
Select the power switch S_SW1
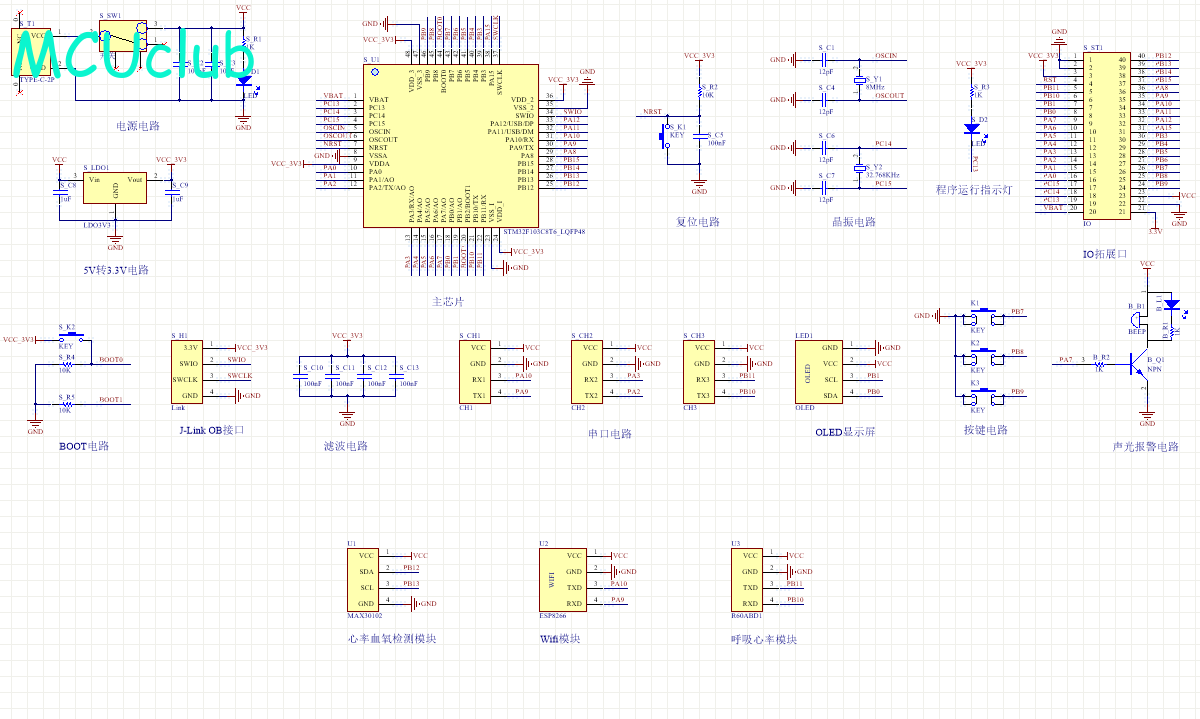click(x=124, y=37)
